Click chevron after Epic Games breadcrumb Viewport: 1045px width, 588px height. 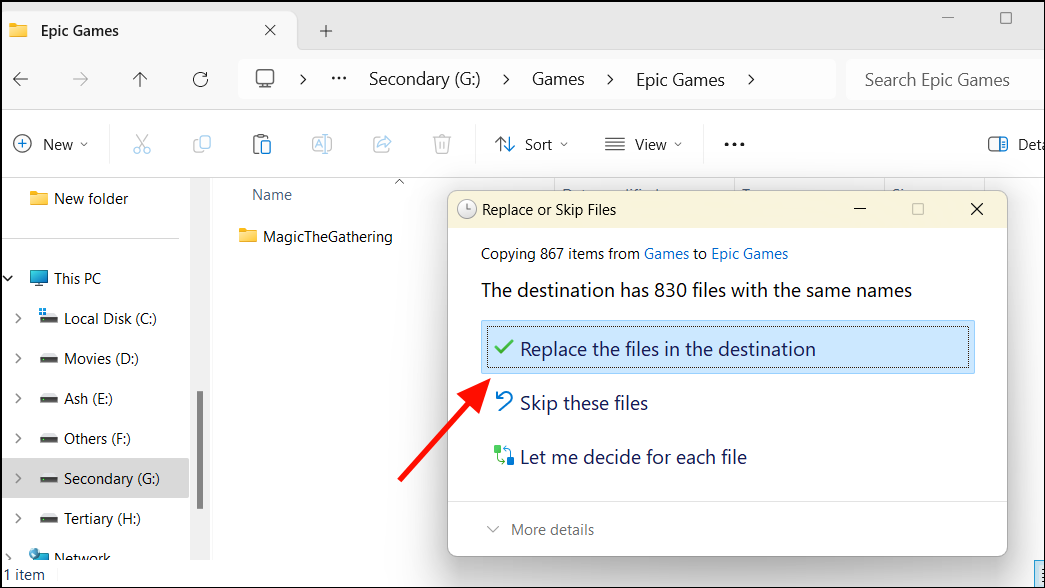(x=751, y=79)
